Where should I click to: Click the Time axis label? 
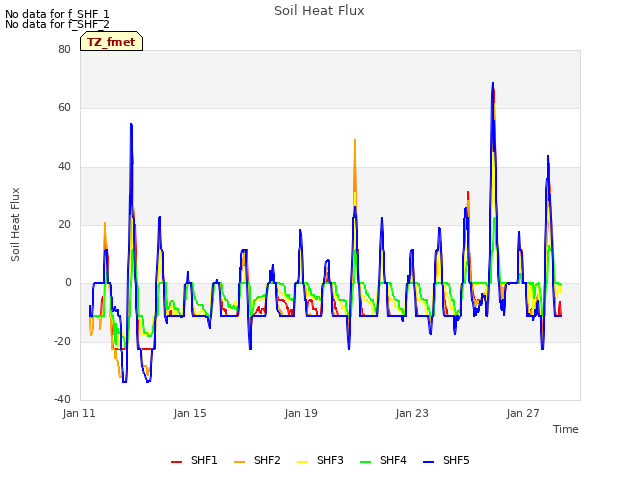tap(566, 429)
